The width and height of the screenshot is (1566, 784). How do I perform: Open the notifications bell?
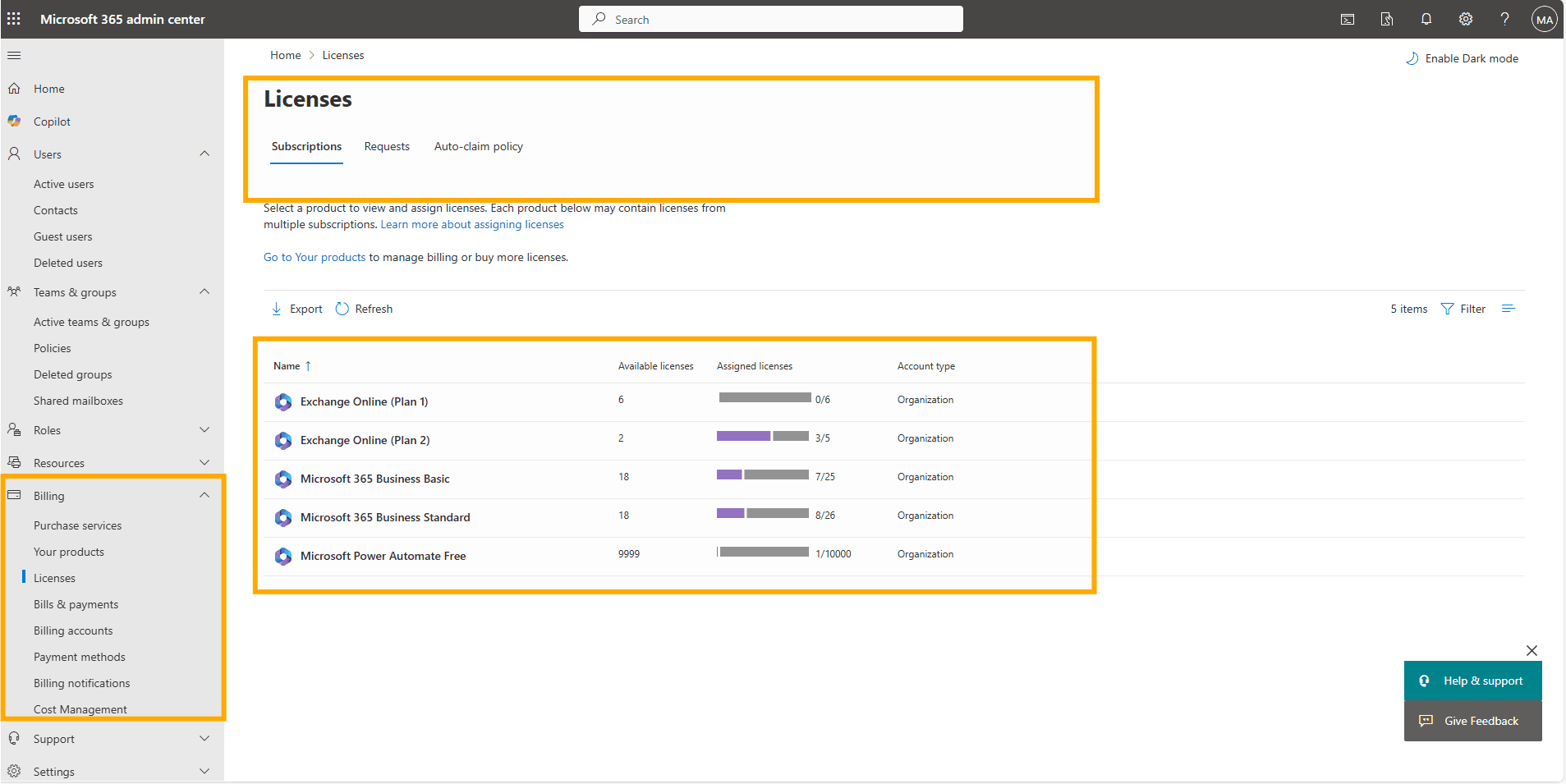coord(1426,19)
